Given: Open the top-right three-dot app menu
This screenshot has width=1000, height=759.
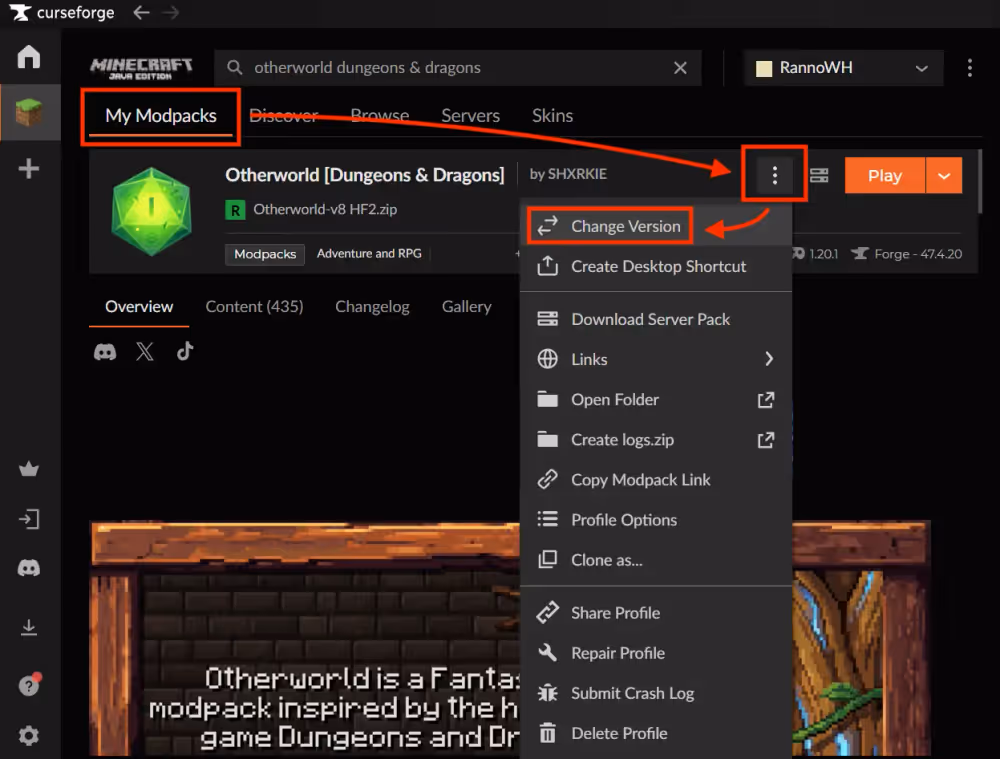Looking at the screenshot, I should 969,68.
